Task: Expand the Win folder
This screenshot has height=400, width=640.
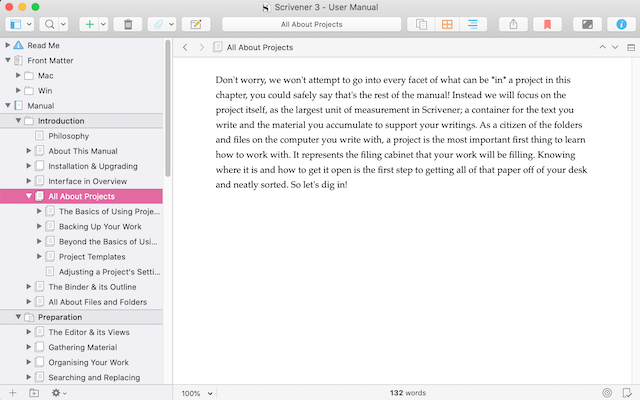Action: tap(18, 91)
